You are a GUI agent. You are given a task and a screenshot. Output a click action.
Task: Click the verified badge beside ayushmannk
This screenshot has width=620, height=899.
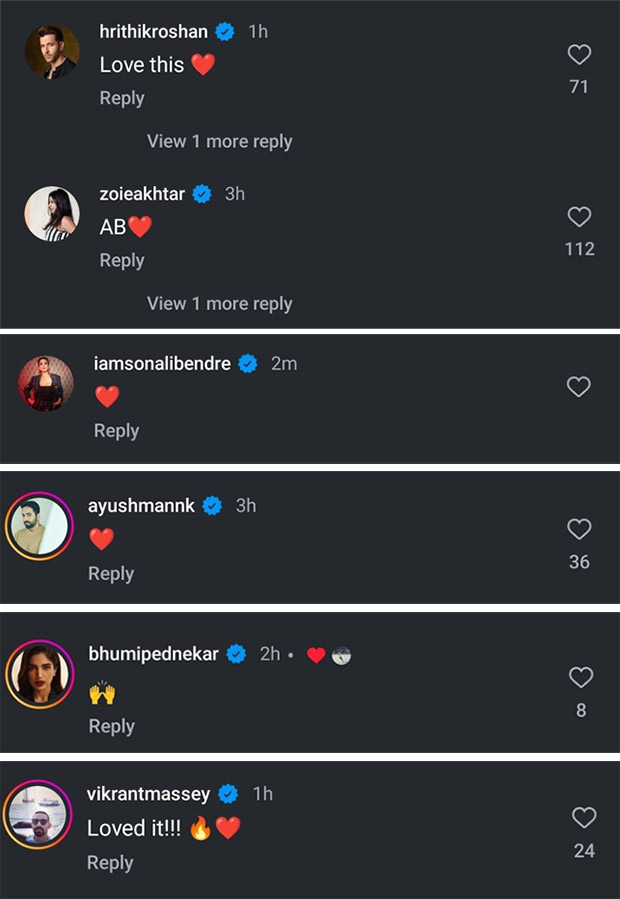pyautogui.click(x=211, y=506)
